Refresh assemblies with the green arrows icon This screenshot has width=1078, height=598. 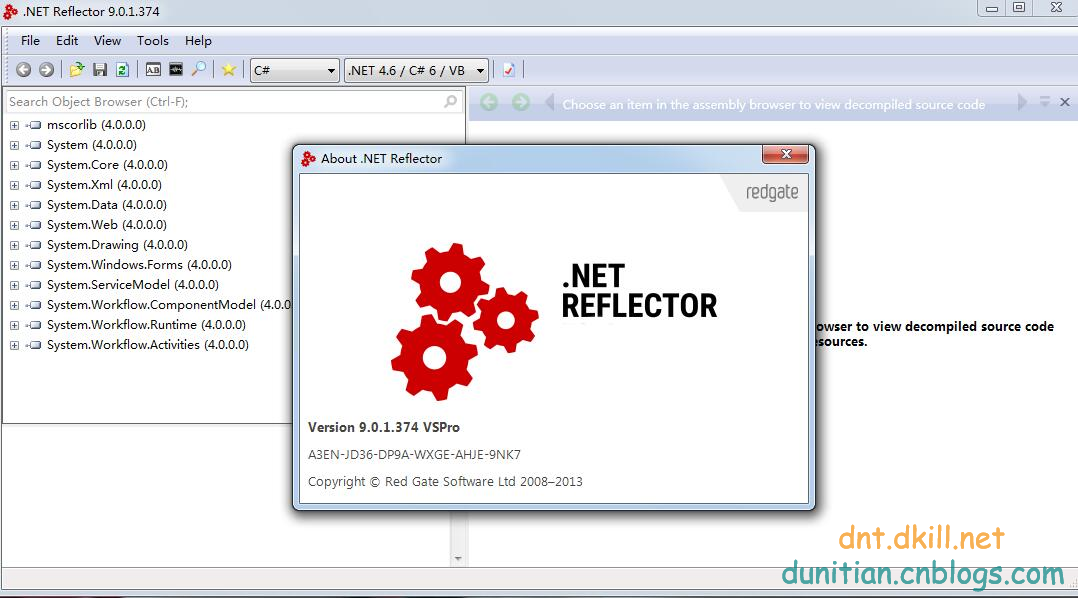[x=122, y=70]
